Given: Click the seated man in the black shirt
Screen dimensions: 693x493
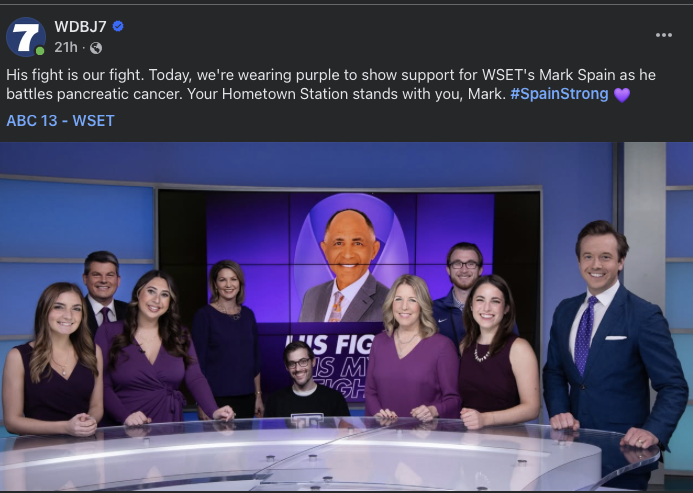Looking at the screenshot, I should pyautogui.click(x=305, y=380).
